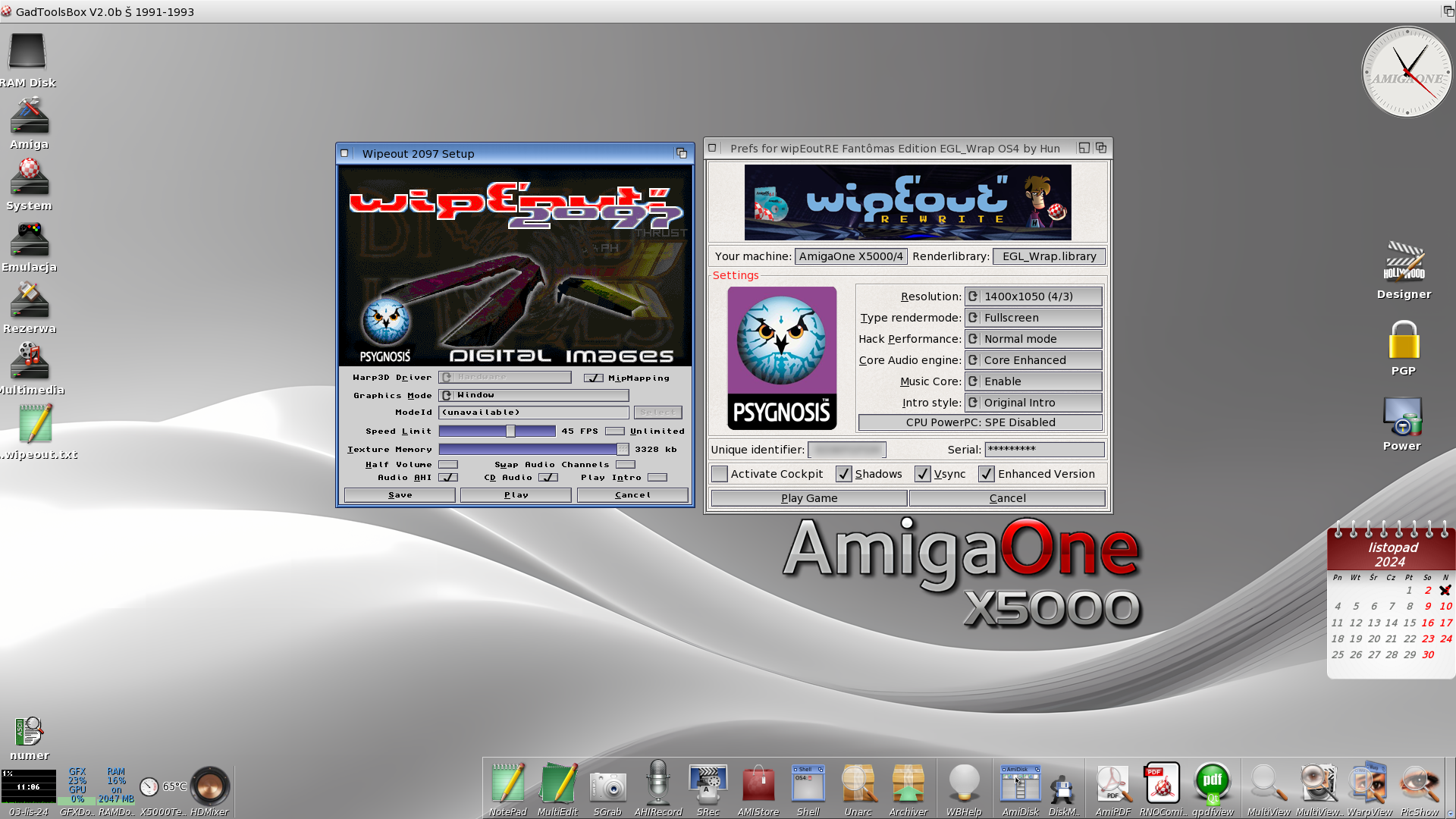Screen dimensions: 1456x819
Task: Cycle the Resolution 1400x1050 chooser
Action: pos(1034,297)
